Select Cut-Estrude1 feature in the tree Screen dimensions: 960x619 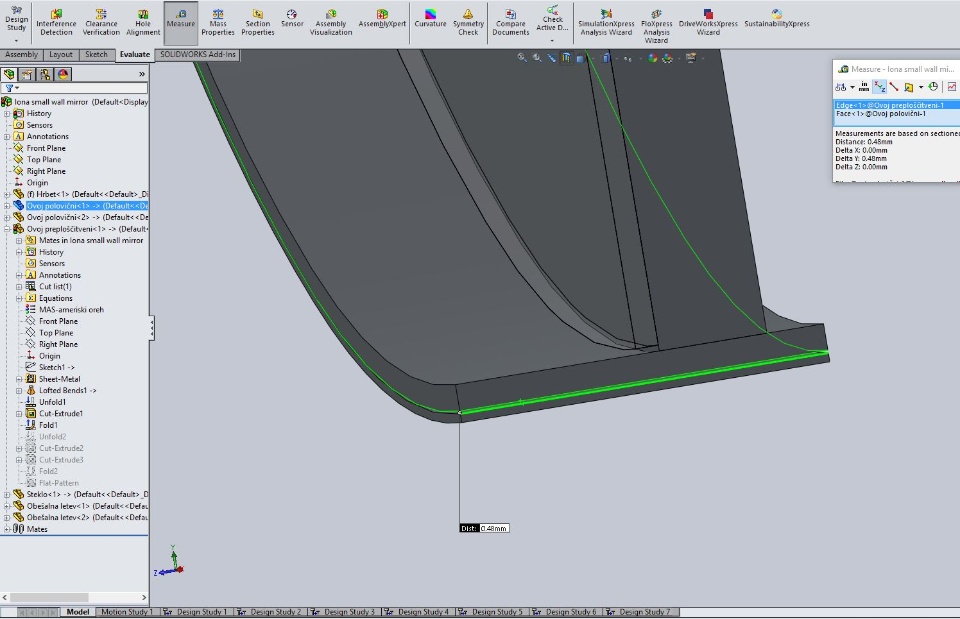[x=60, y=414]
